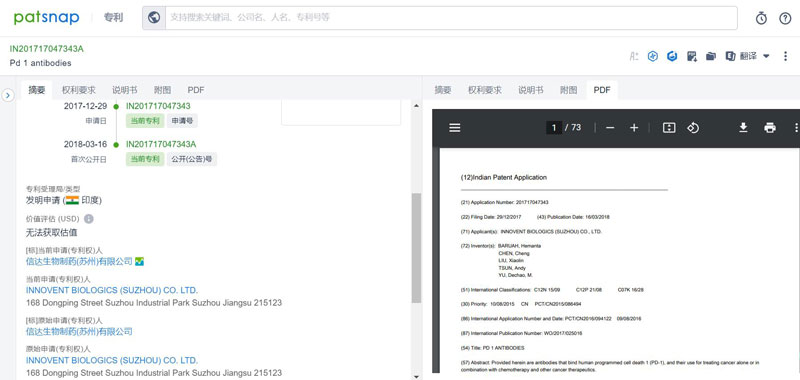Image resolution: width=800 pixels, height=380 pixels.
Task: Open the folder save icon in header
Action: click(711, 56)
